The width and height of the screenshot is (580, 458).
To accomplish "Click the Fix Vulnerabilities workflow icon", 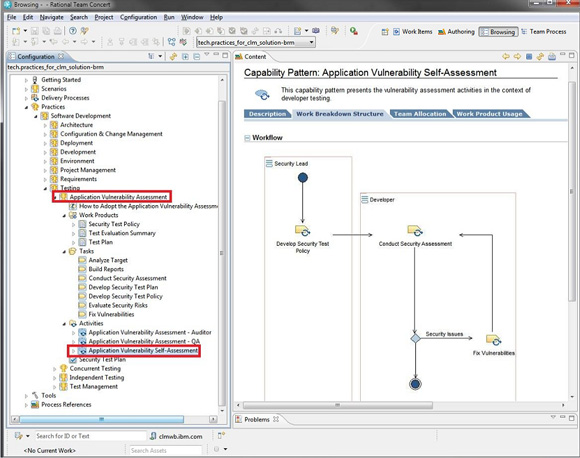I will coord(493,340).
